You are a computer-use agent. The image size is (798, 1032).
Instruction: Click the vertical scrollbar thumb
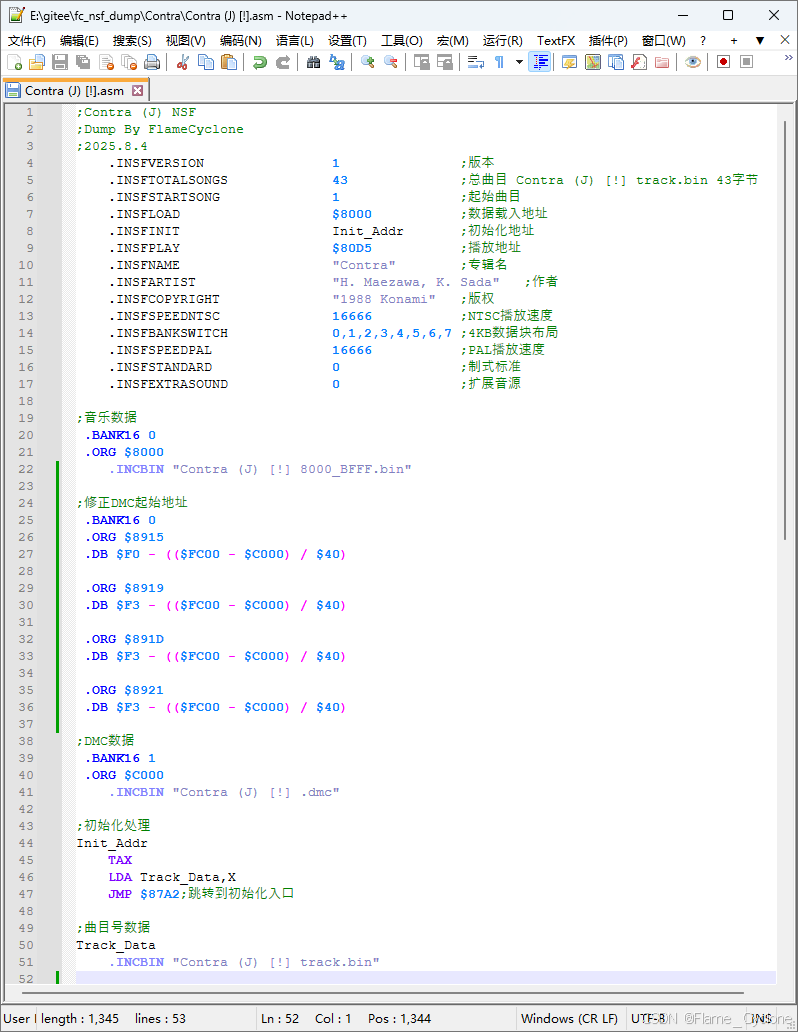[x=784, y=330]
